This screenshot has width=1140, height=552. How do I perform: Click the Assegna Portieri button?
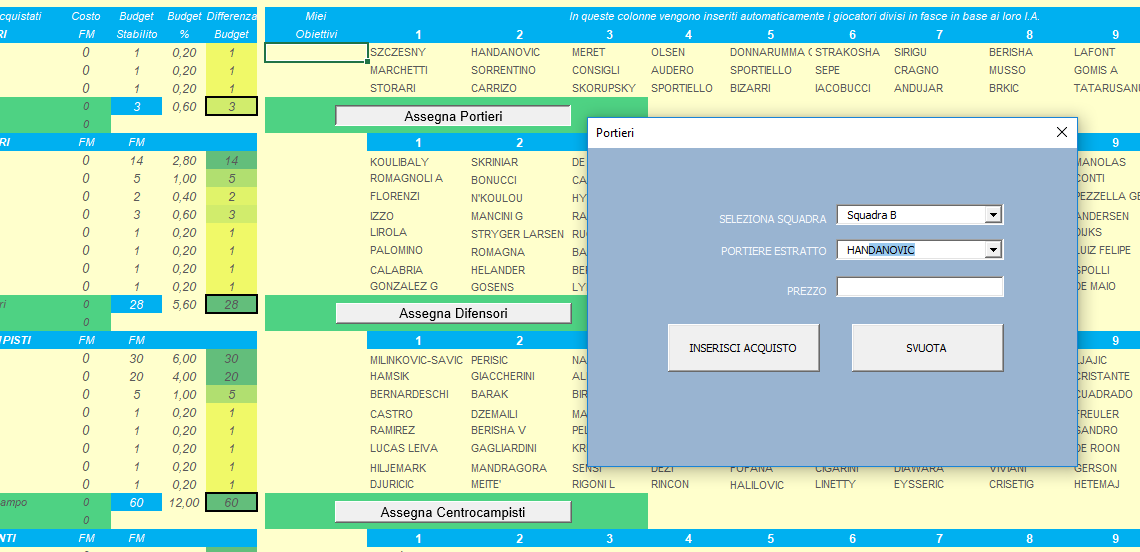click(453, 116)
